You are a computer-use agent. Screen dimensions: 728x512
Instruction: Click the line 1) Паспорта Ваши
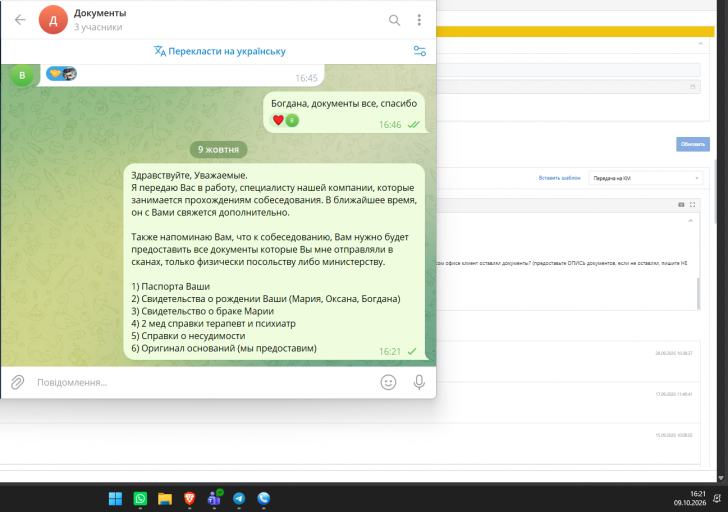click(170, 286)
